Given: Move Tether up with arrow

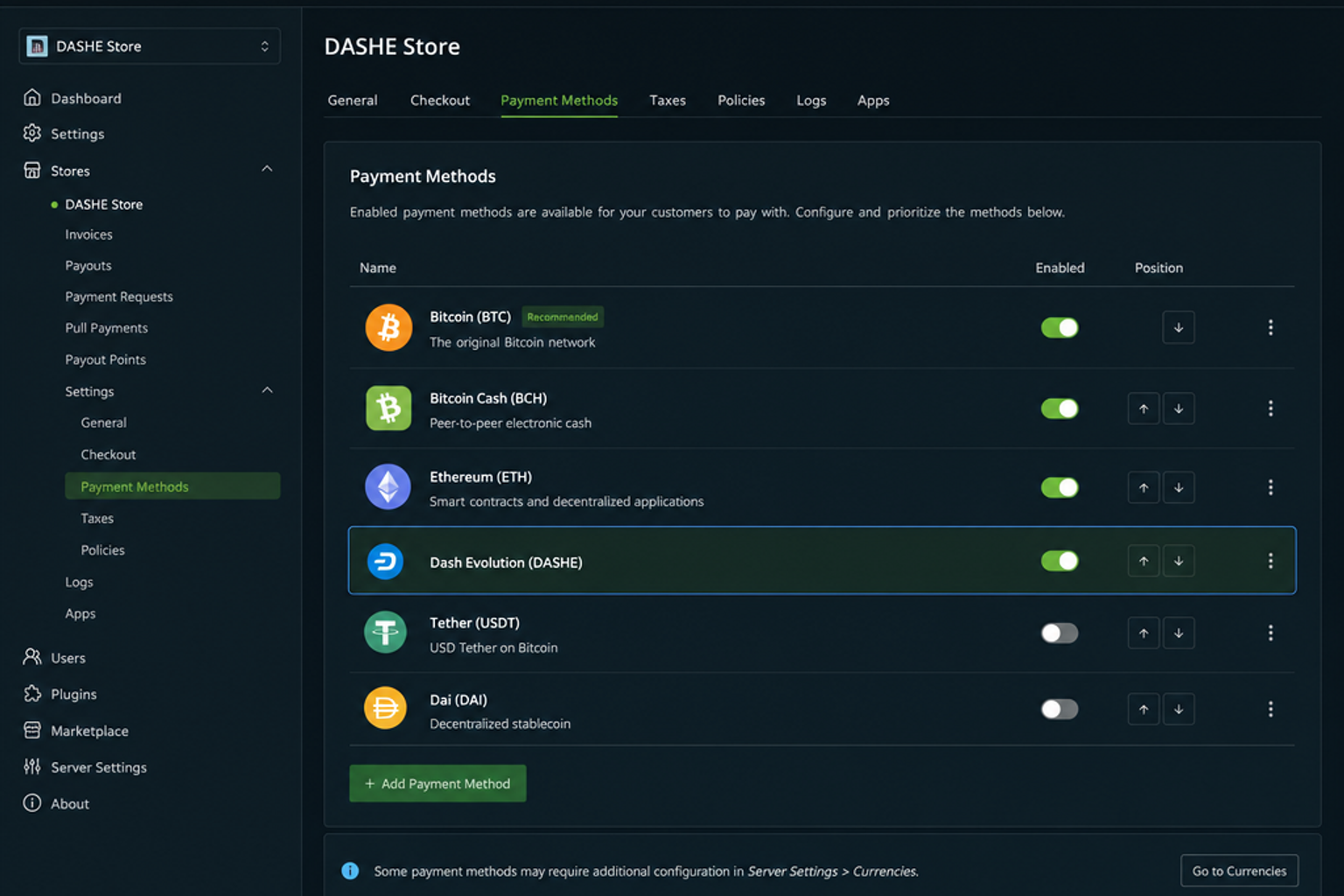Looking at the screenshot, I should coord(1144,633).
